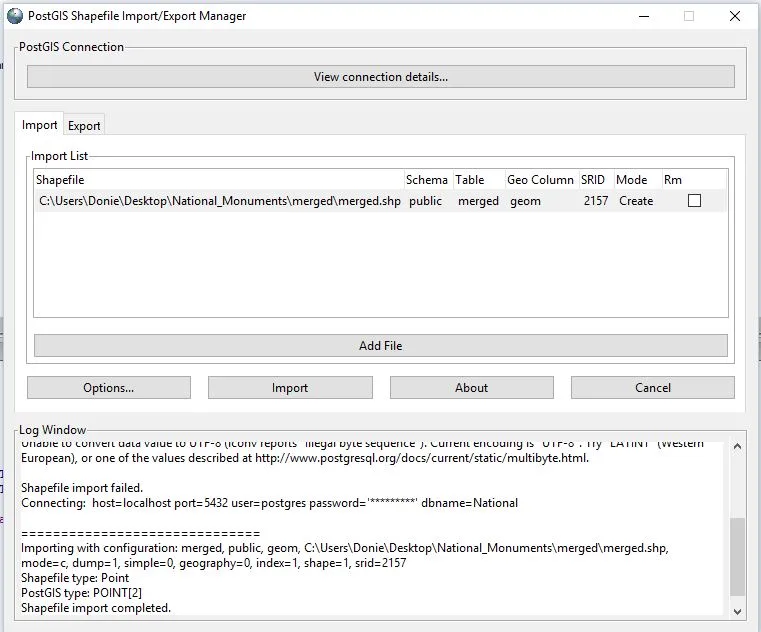Image resolution: width=761 pixels, height=632 pixels.
Task: Open the About button
Action: (471, 388)
